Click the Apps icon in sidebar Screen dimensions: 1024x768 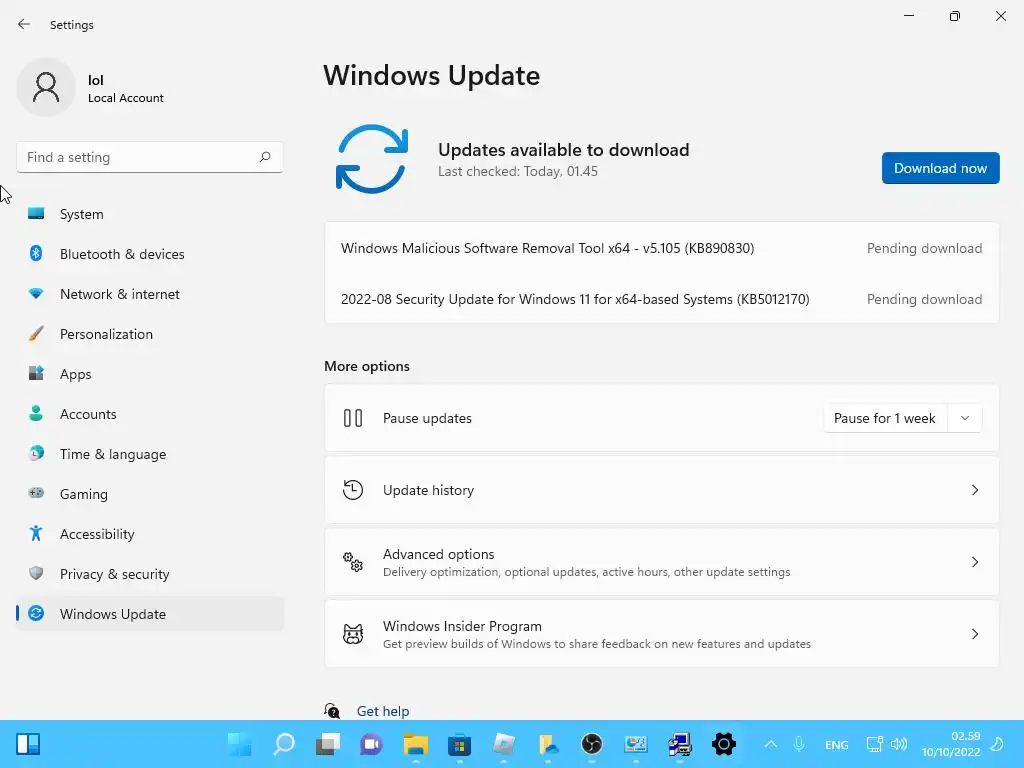36,374
